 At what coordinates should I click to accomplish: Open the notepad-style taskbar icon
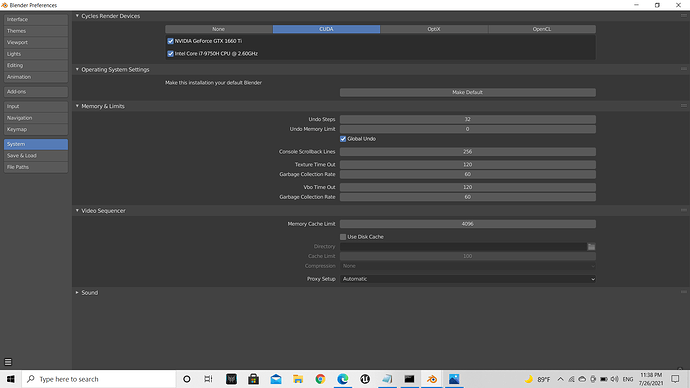(x=387, y=379)
